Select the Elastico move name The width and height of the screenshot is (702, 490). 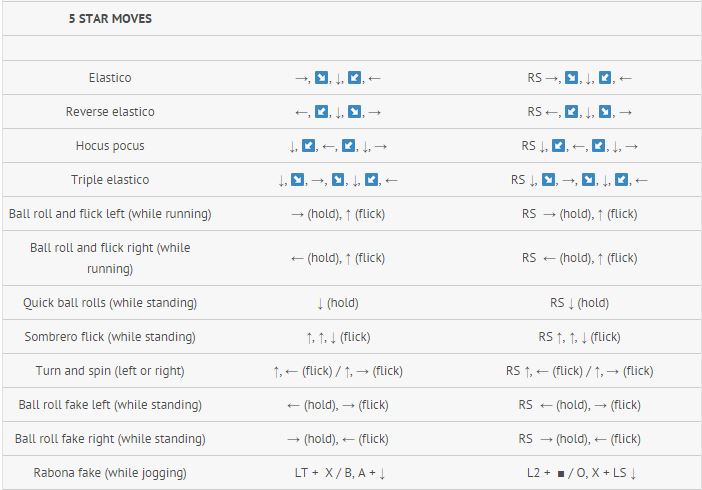click(x=110, y=78)
